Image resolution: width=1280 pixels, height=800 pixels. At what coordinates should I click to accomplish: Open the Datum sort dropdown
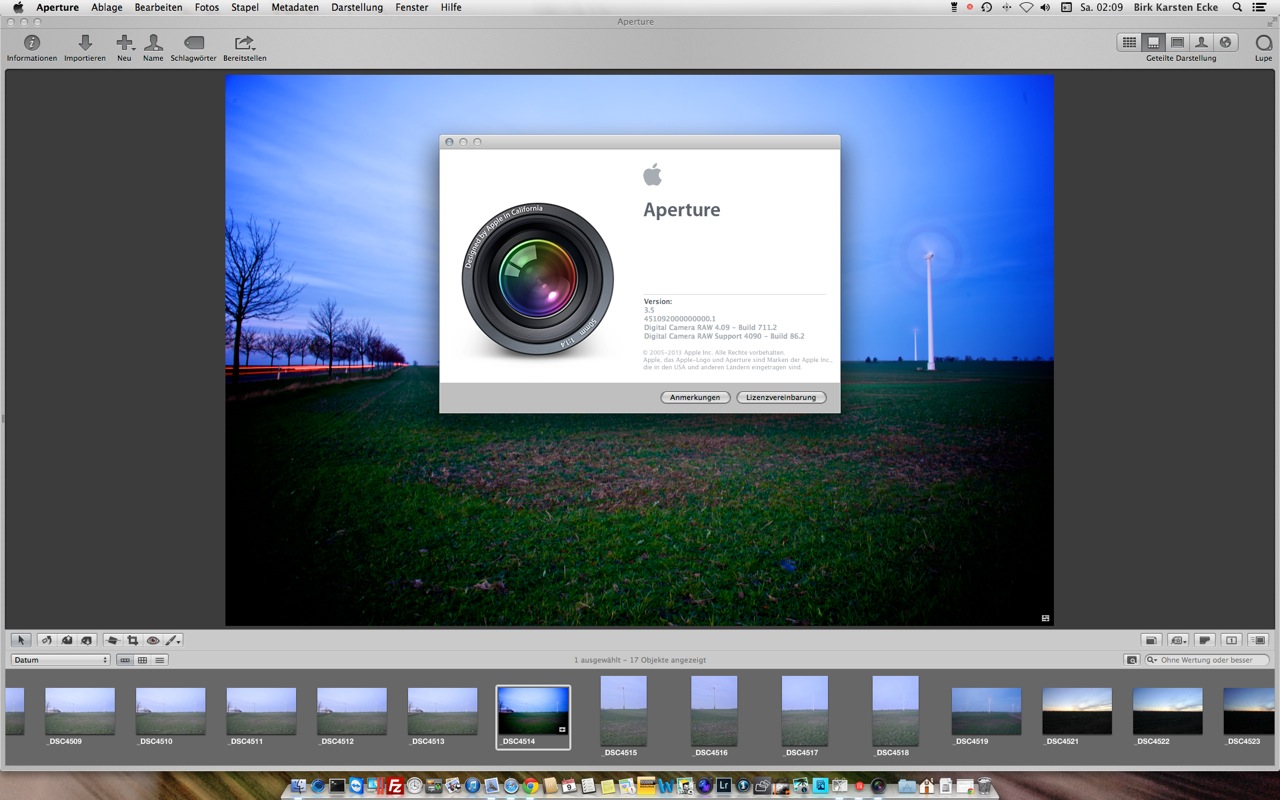[61, 660]
